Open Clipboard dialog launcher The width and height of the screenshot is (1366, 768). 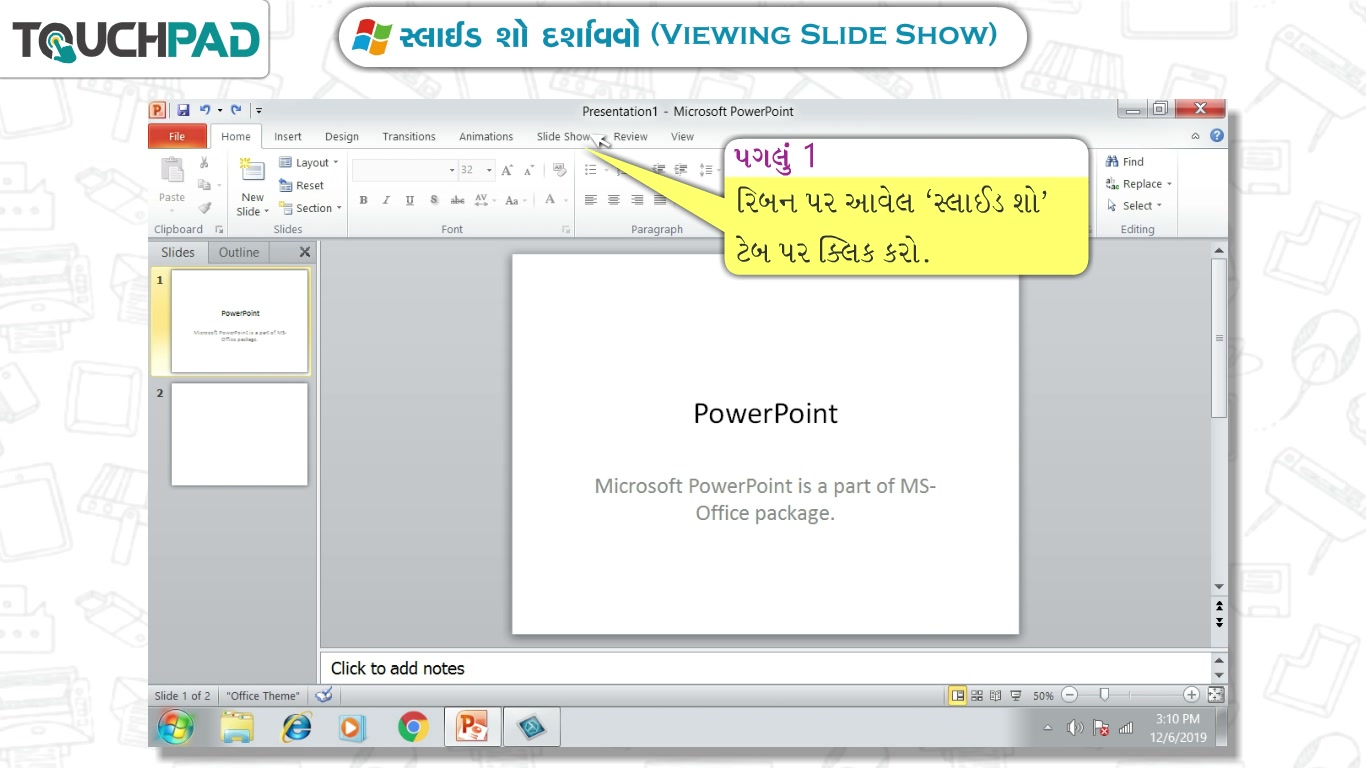[x=219, y=229]
